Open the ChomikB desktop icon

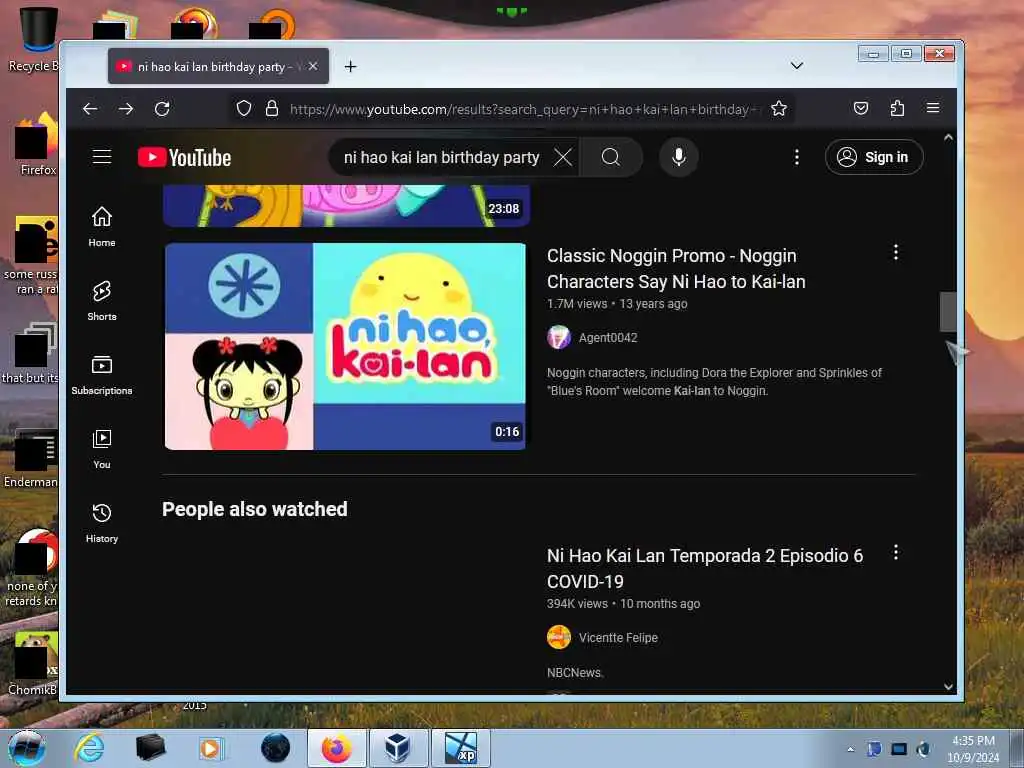click(x=33, y=664)
